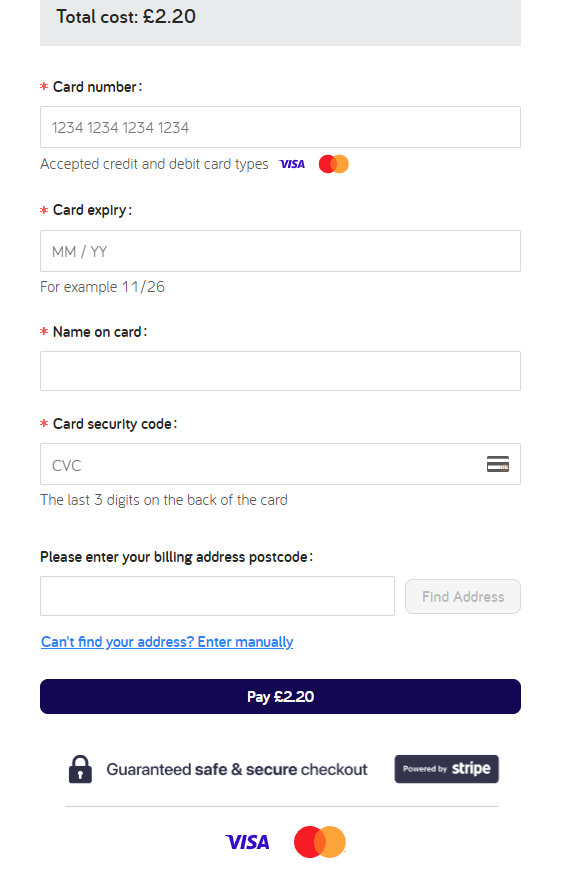Focus the Name on card field
Screen dimensions: 561x880
point(280,371)
